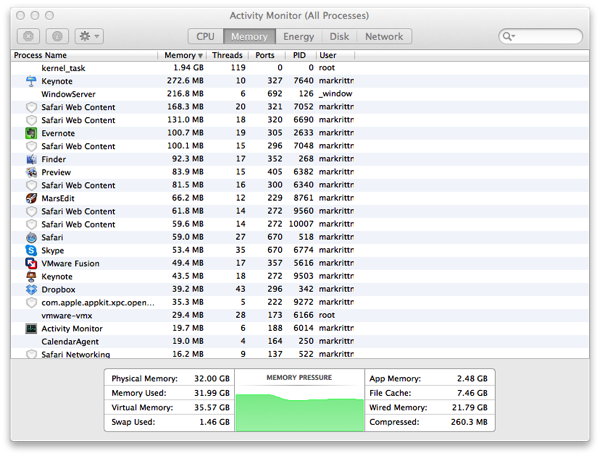
Task: Click the Safari Web Content shield icon with PID 9560
Action: pyautogui.click(x=31, y=211)
